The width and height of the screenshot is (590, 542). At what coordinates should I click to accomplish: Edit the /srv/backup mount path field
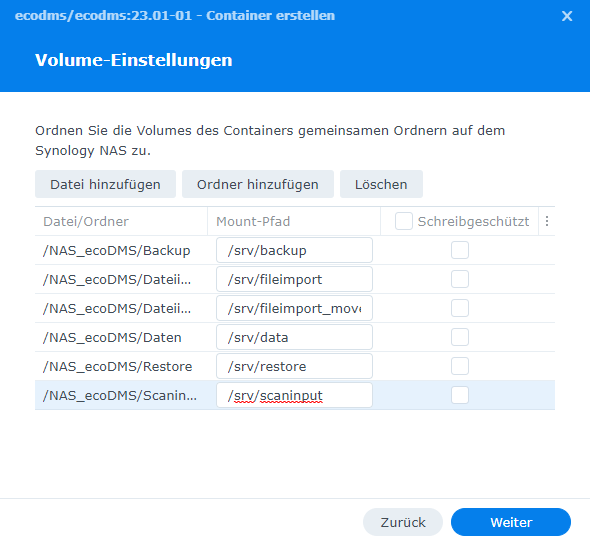tap(294, 250)
